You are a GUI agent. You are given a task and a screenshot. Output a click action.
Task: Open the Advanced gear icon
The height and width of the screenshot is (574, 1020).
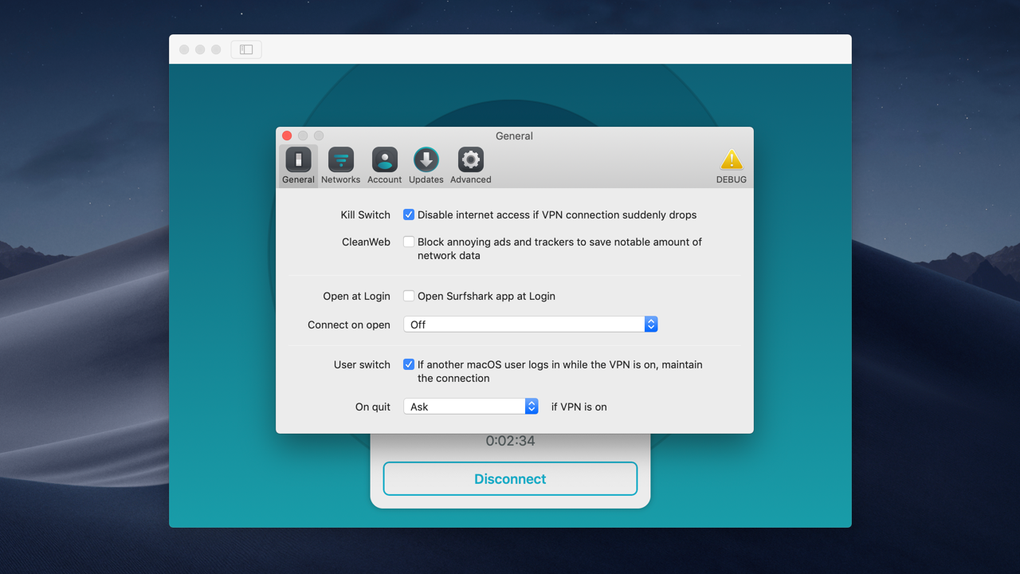(470, 165)
